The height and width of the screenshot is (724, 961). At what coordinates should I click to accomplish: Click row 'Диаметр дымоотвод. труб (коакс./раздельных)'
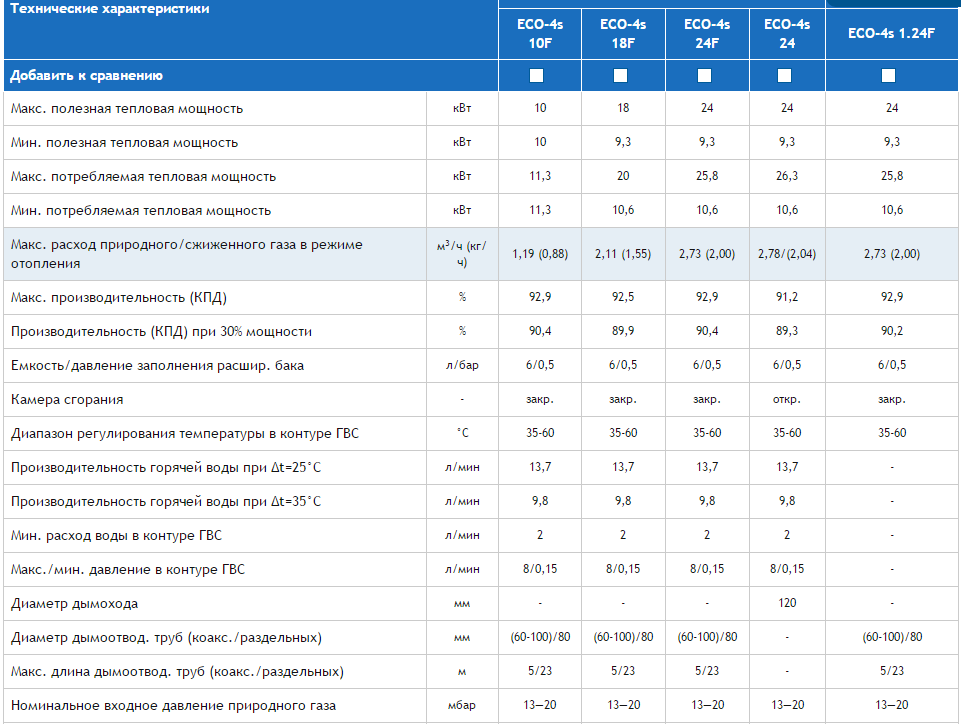click(480, 638)
